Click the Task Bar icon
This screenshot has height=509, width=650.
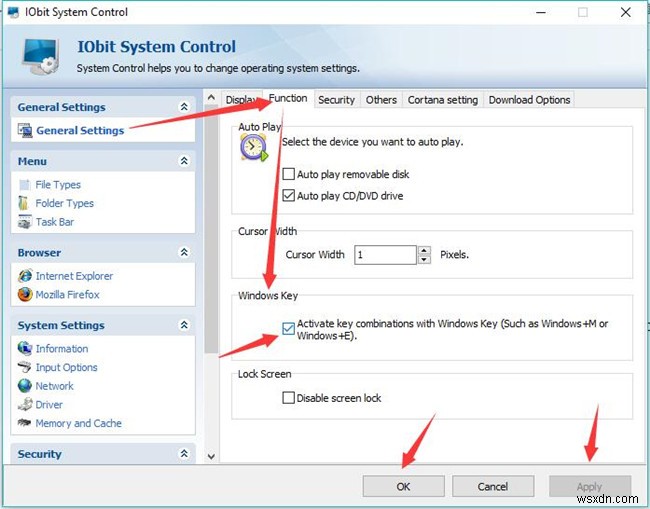(x=24, y=222)
